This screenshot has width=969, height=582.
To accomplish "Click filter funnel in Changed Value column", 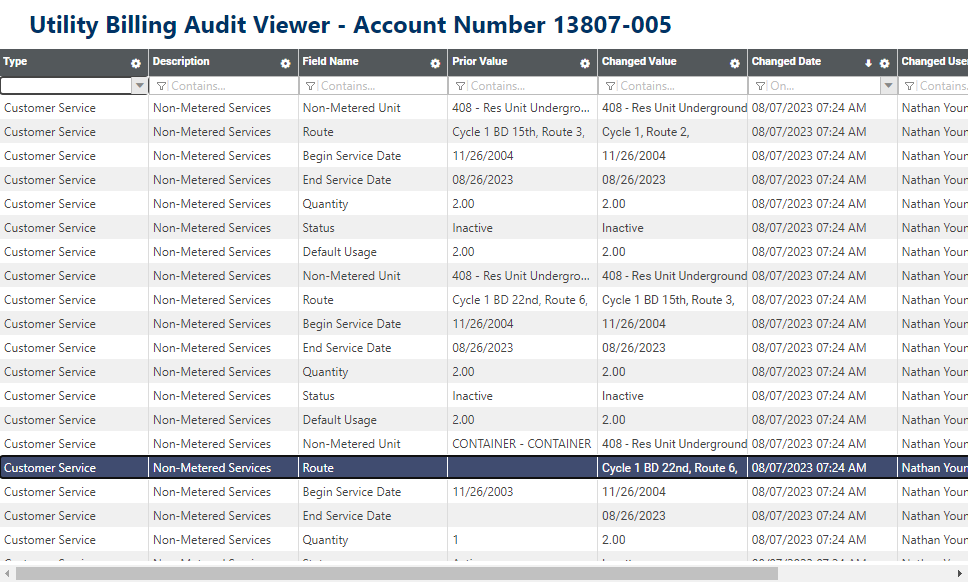I will click(610, 86).
